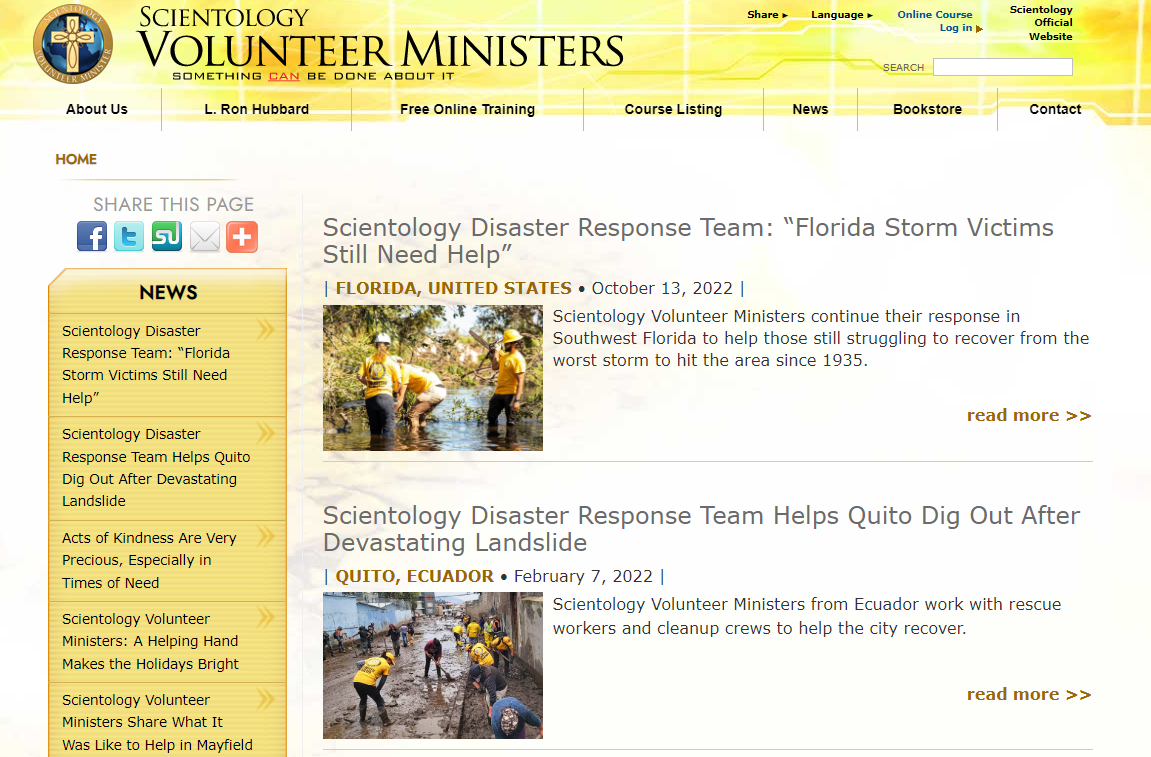Open more sharing options plus icon
This screenshot has height=757, width=1151.
(242, 236)
